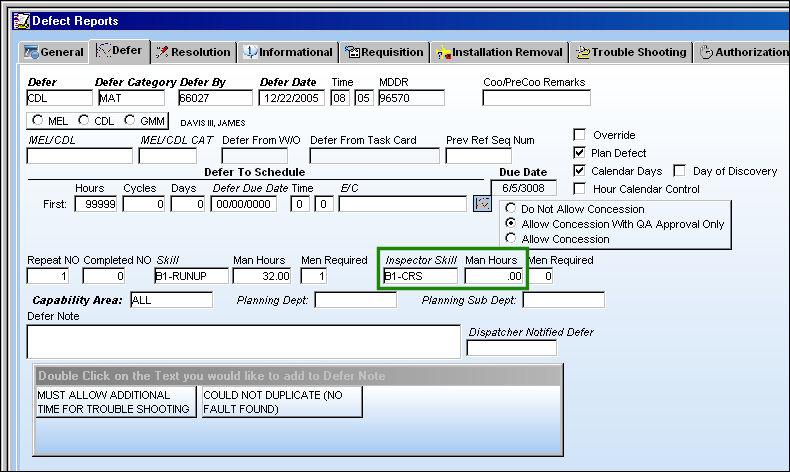Open the Trouble Shooting tab
This screenshot has height=472, width=790.
(x=631, y=52)
